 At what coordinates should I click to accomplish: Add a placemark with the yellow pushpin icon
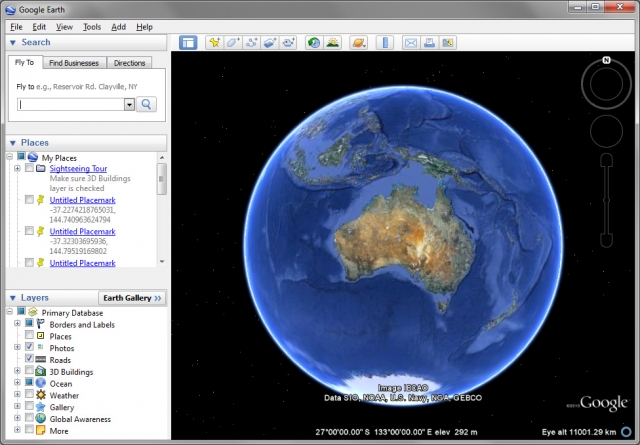[x=214, y=42]
